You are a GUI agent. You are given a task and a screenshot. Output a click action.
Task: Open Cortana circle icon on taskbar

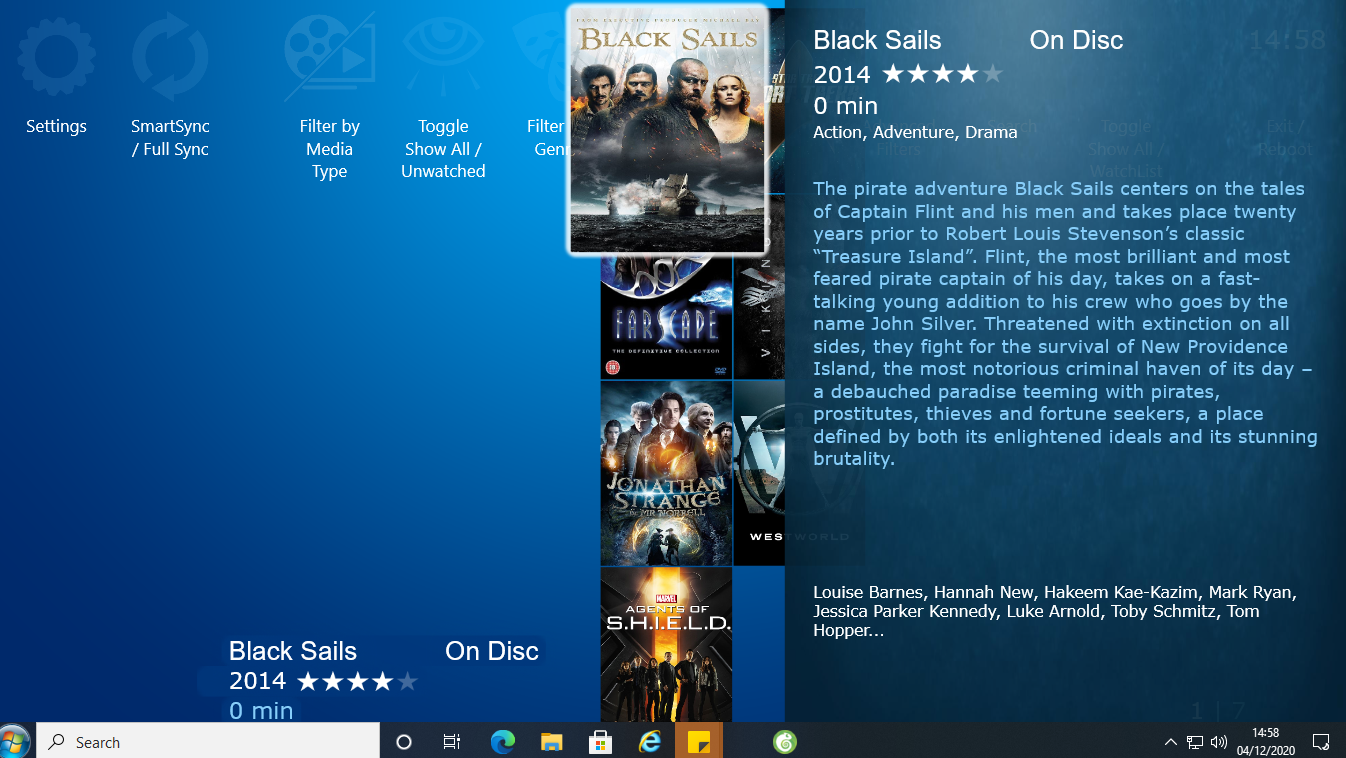(x=404, y=742)
